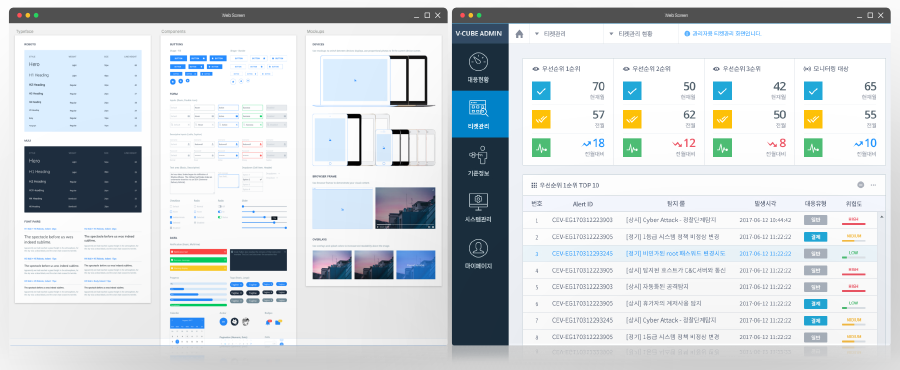Select Alert ID CEV-EG170312223903 in row 1

tap(582, 220)
